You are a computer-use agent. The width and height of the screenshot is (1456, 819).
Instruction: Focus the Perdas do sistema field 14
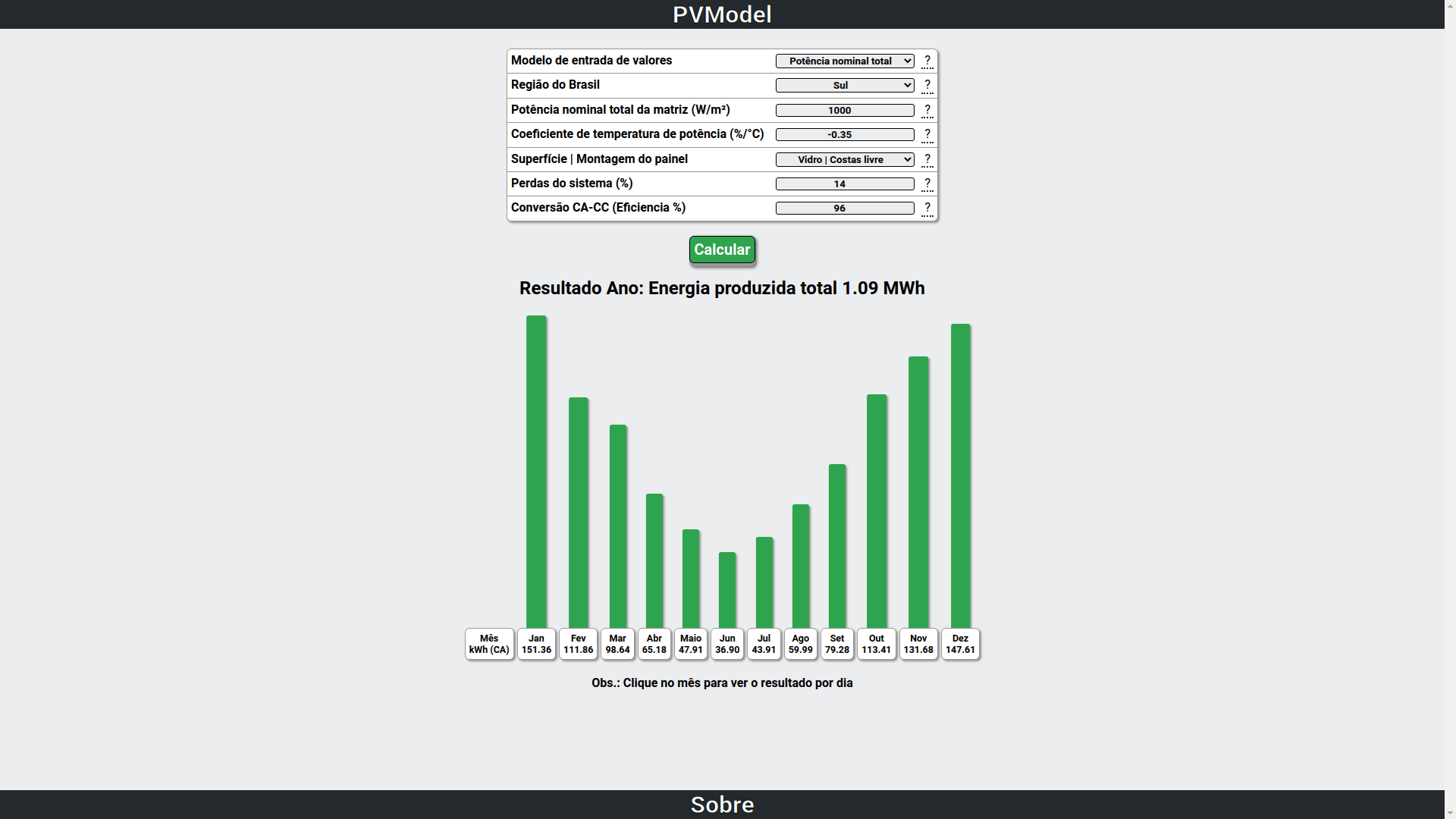click(845, 184)
